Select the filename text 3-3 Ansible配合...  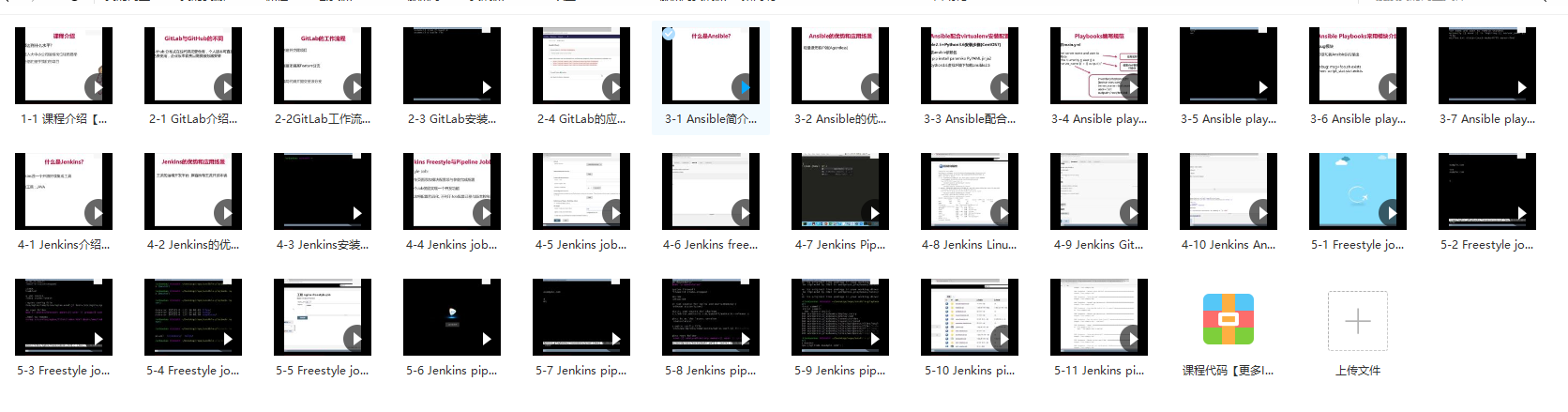tap(970, 119)
